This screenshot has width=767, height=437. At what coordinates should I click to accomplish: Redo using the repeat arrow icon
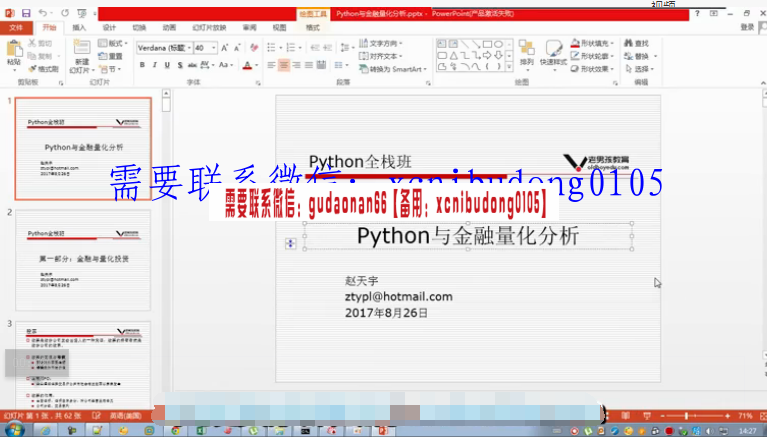(65, 13)
